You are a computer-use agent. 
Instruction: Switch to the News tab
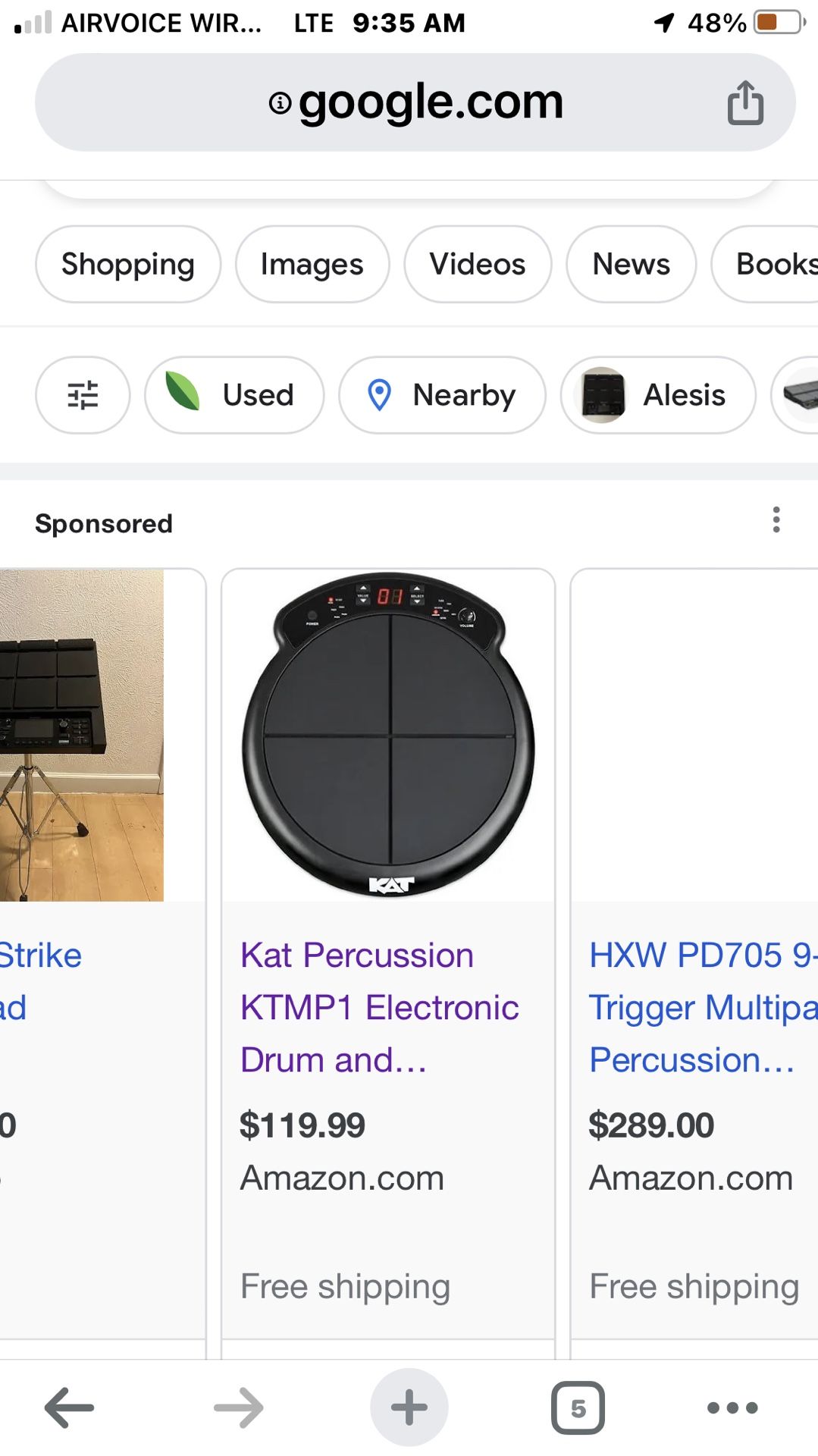click(631, 264)
